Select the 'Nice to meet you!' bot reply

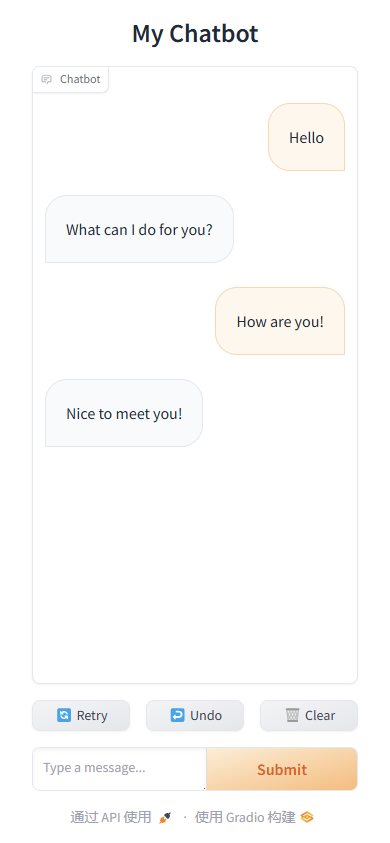tap(124, 413)
